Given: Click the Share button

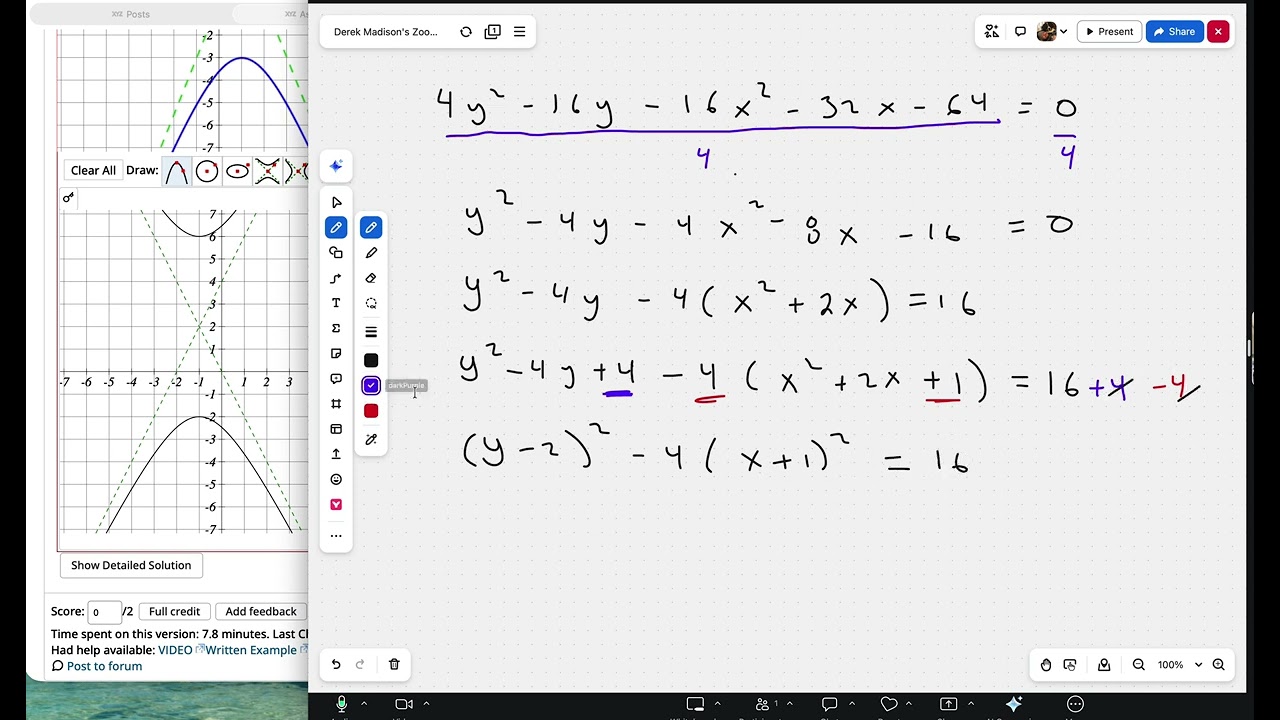Looking at the screenshot, I should click(1175, 32).
